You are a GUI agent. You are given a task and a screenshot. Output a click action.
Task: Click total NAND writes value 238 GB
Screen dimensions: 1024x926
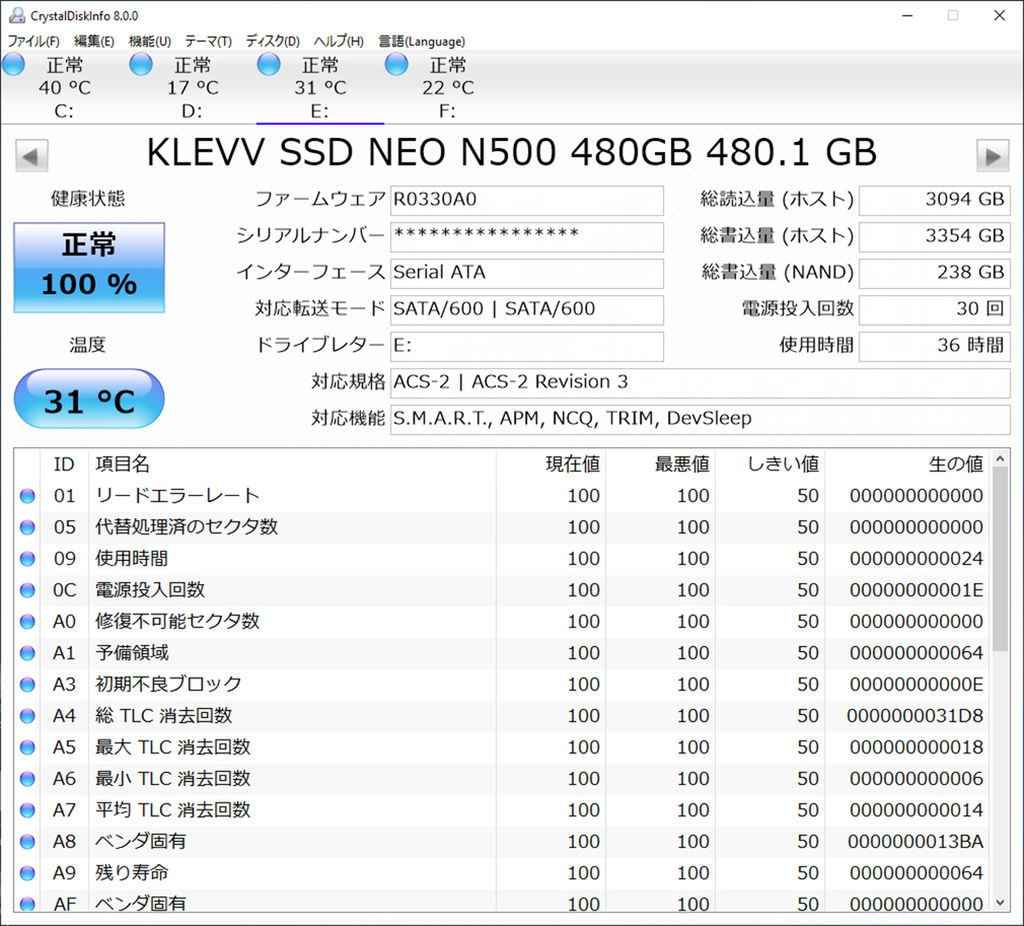point(935,274)
